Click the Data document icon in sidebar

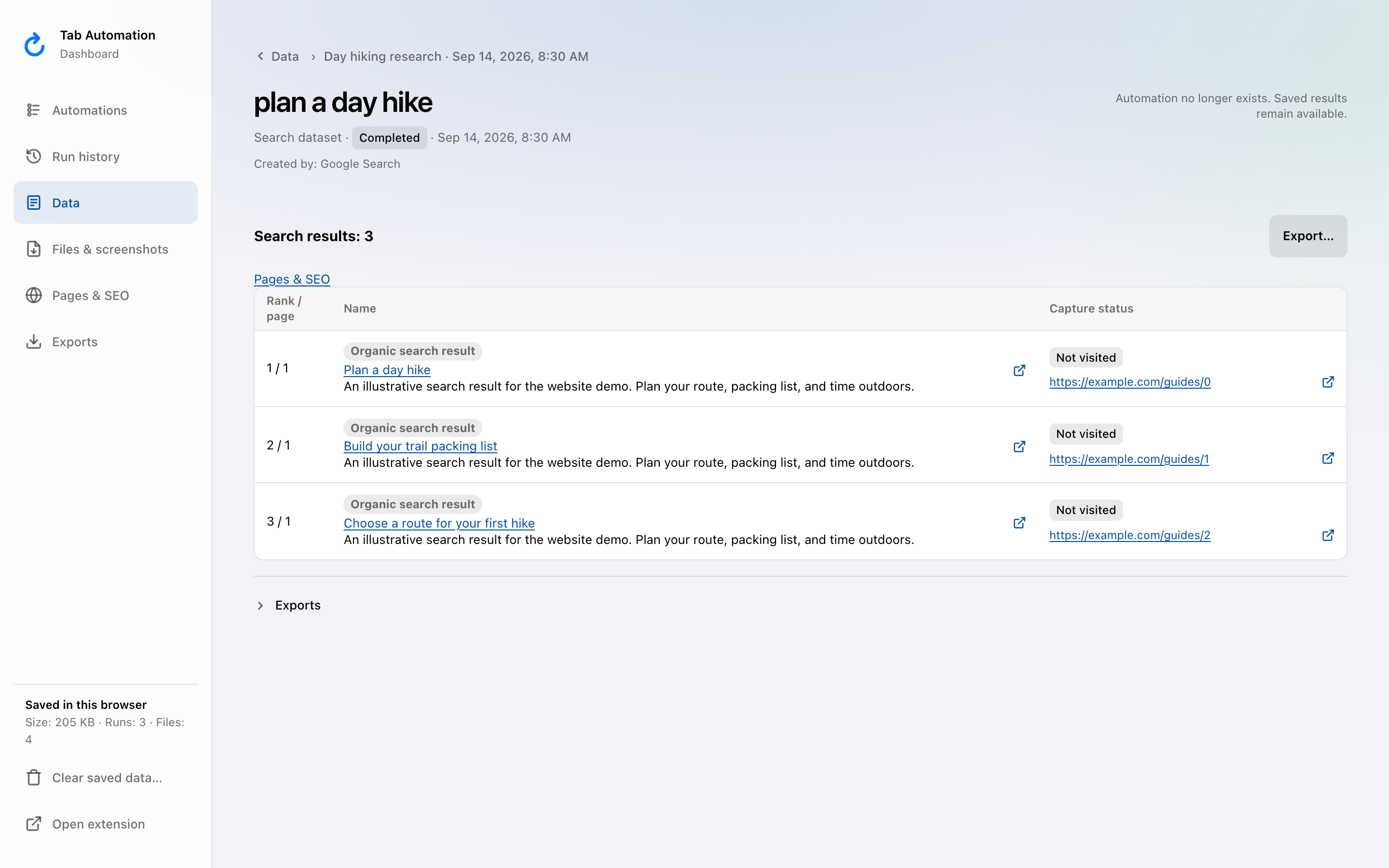pyautogui.click(x=33, y=203)
